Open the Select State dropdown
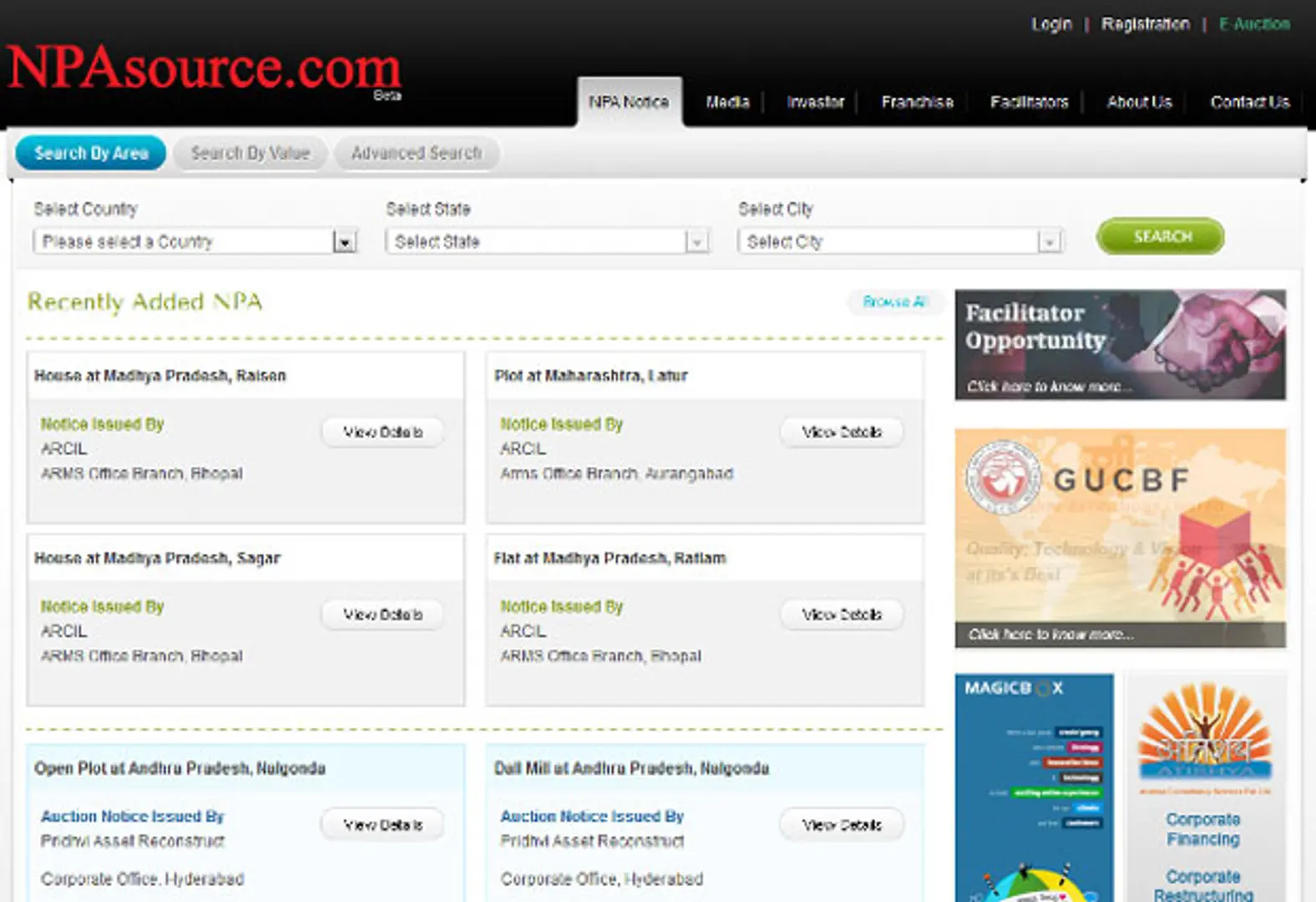 point(547,241)
